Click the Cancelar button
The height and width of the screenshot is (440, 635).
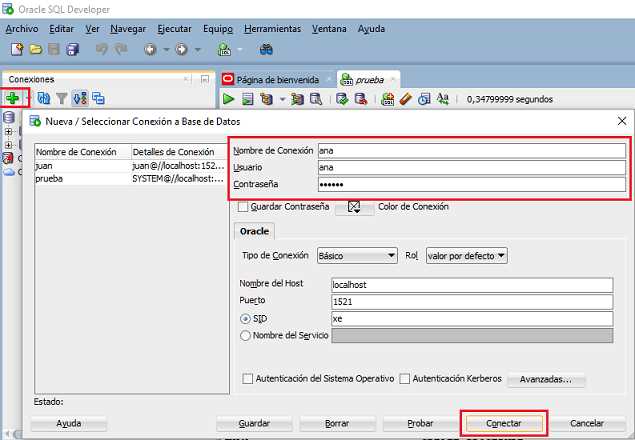(587, 423)
